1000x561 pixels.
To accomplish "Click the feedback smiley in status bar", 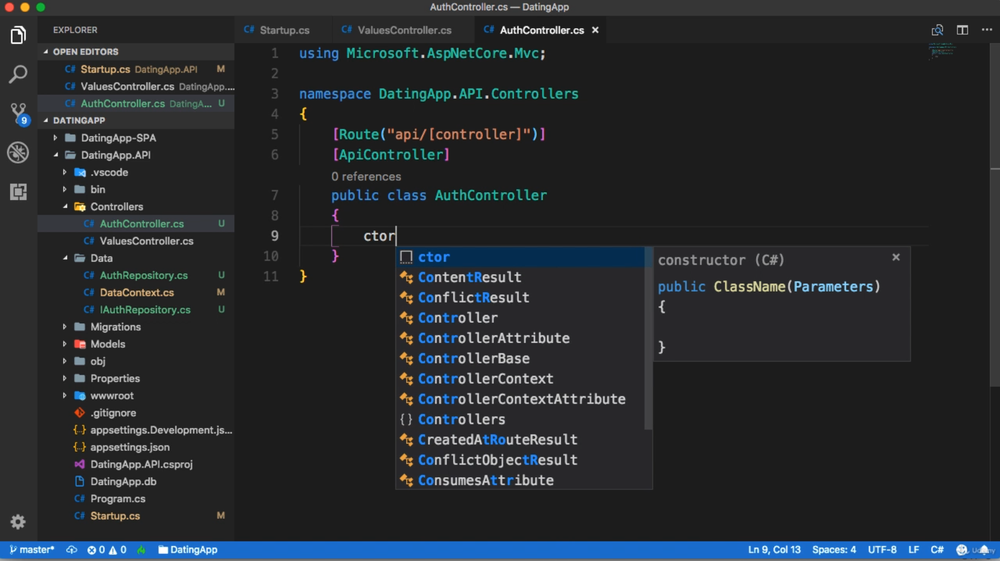I will [x=962, y=550].
